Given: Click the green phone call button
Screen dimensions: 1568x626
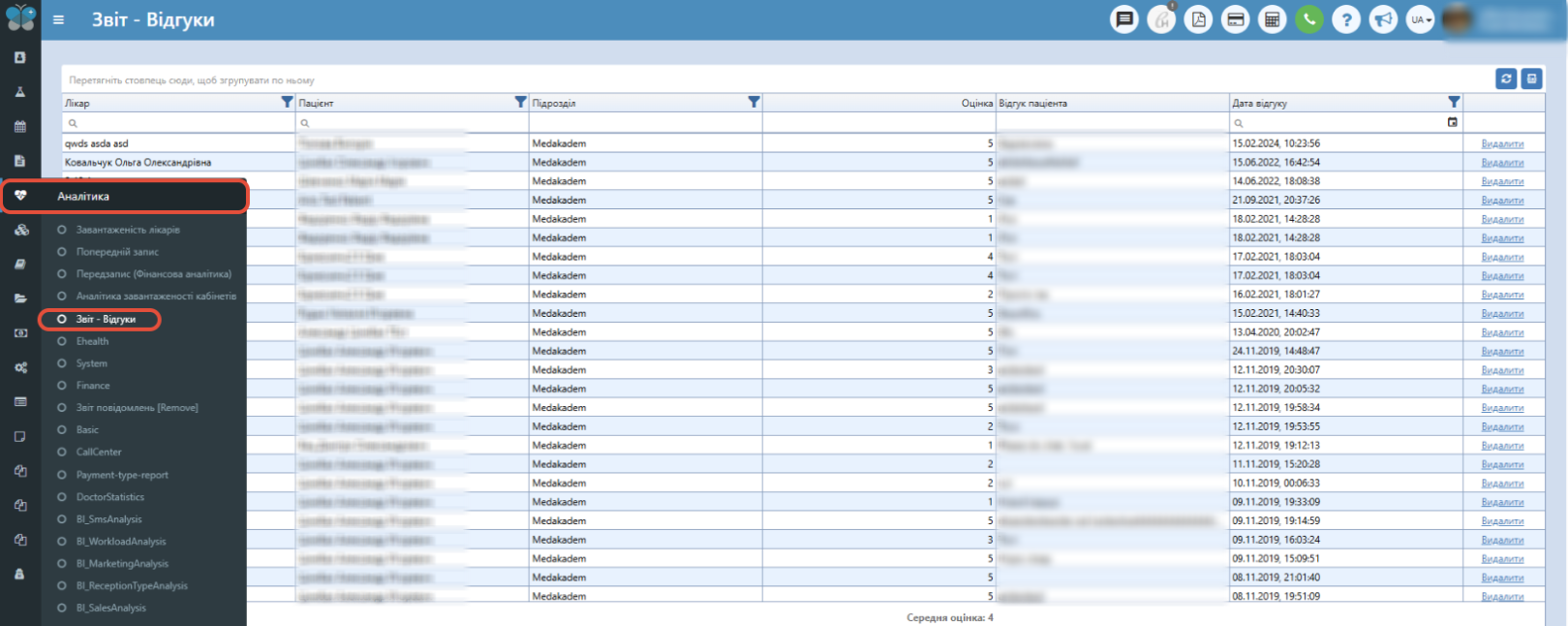Looking at the screenshot, I should (x=1309, y=19).
